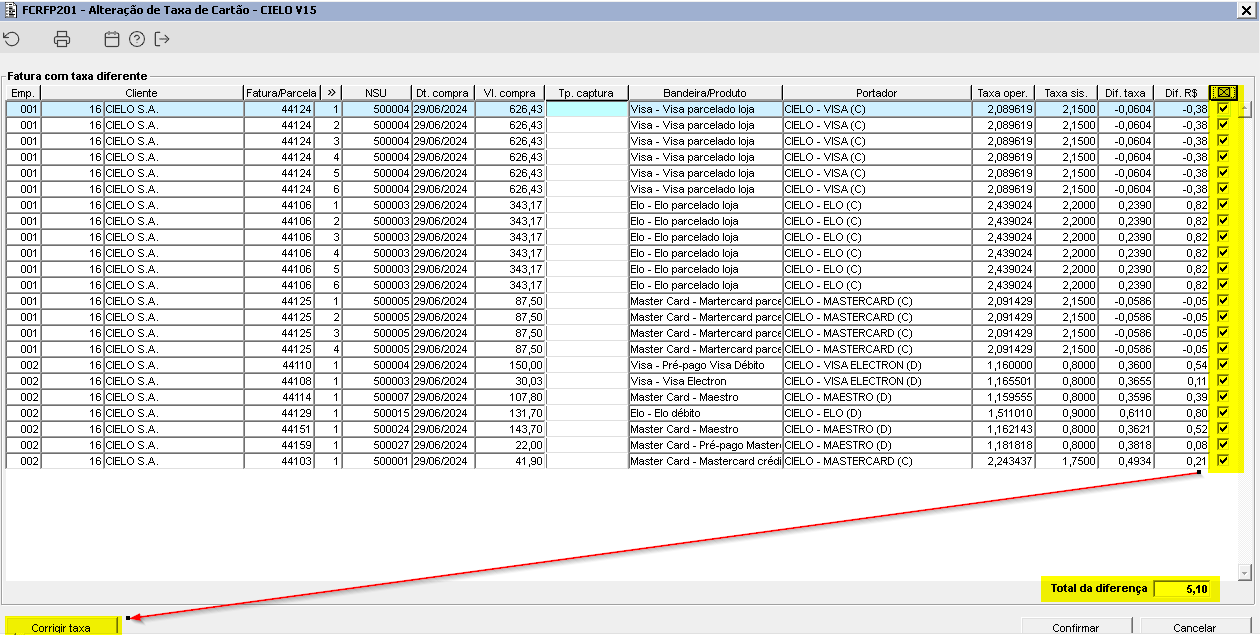Click the printer icon in toolbar
This screenshot has width=1260, height=635.
click(62, 39)
